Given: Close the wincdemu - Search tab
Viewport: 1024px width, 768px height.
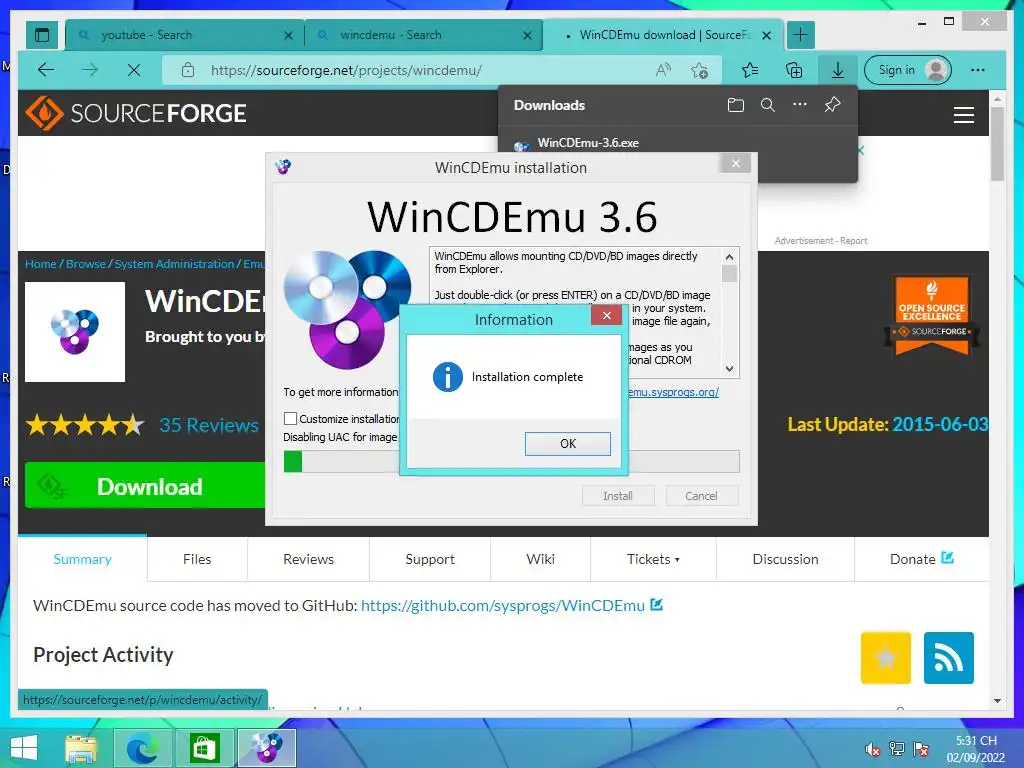Looking at the screenshot, I should click(x=527, y=35).
